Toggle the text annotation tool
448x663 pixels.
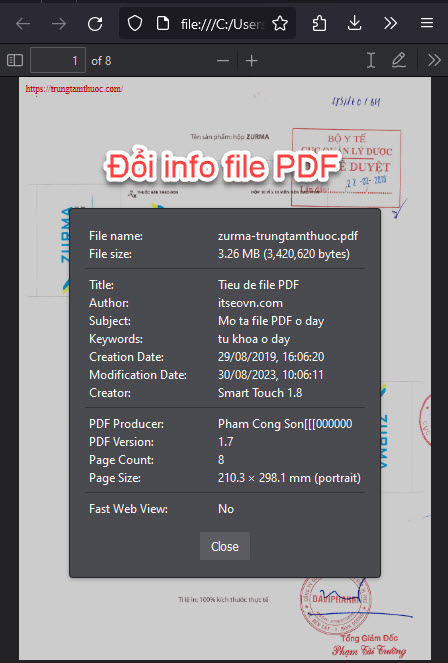pyautogui.click(x=371, y=60)
